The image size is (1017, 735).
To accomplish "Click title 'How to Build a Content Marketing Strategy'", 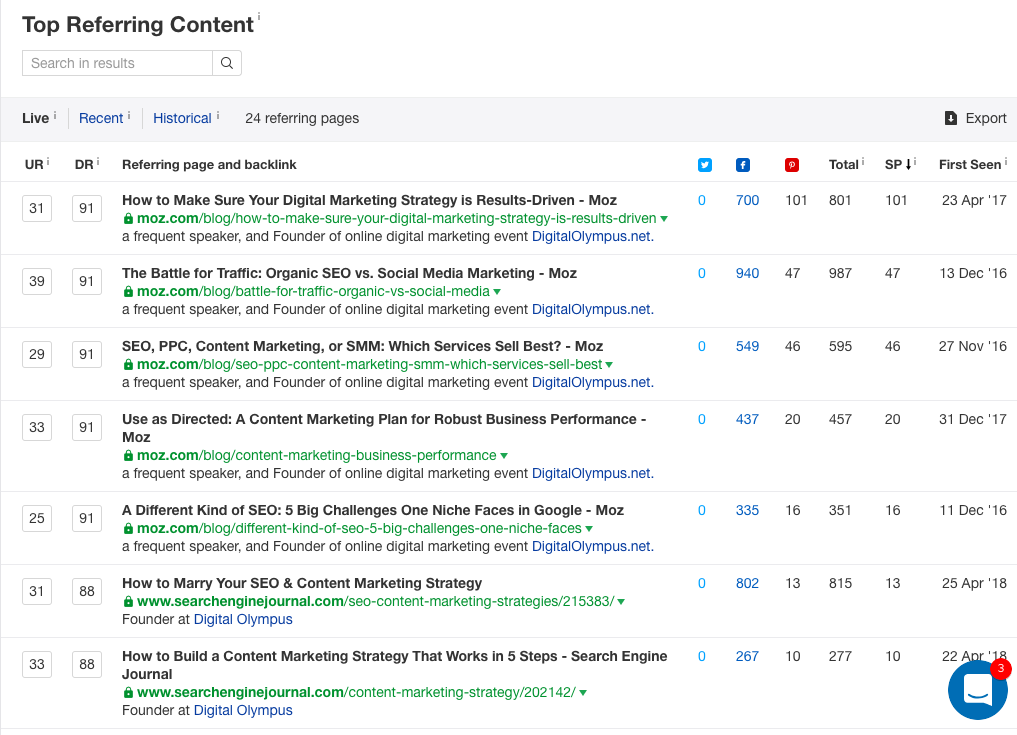I will pyautogui.click(x=394, y=665).
